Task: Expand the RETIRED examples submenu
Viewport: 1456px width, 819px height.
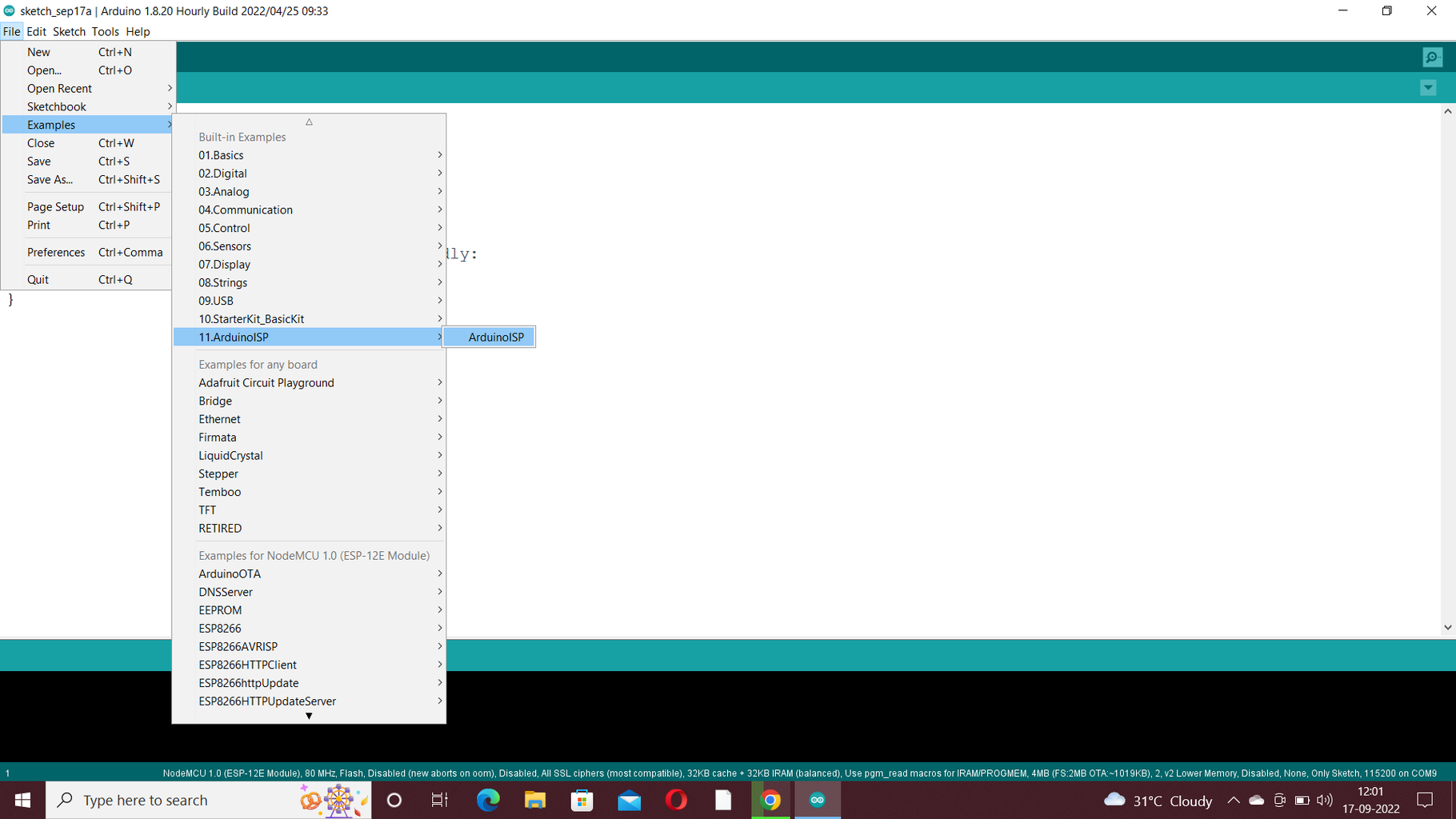Action: [x=309, y=529]
